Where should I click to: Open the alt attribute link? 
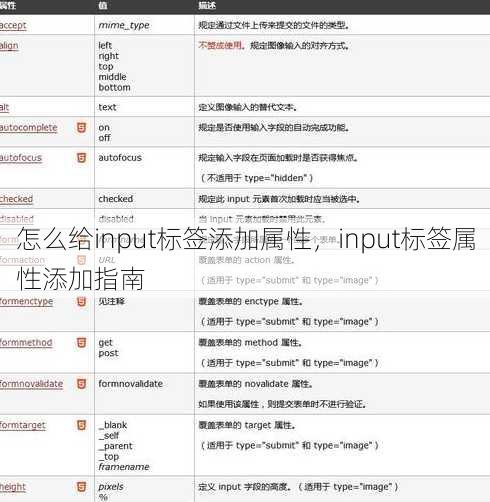pyautogui.click(x=5, y=107)
